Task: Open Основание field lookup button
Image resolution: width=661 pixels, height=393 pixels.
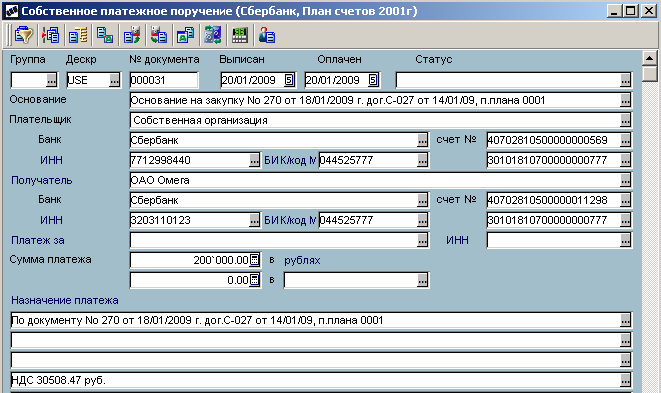Action: pyautogui.click(x=626, y=100)
